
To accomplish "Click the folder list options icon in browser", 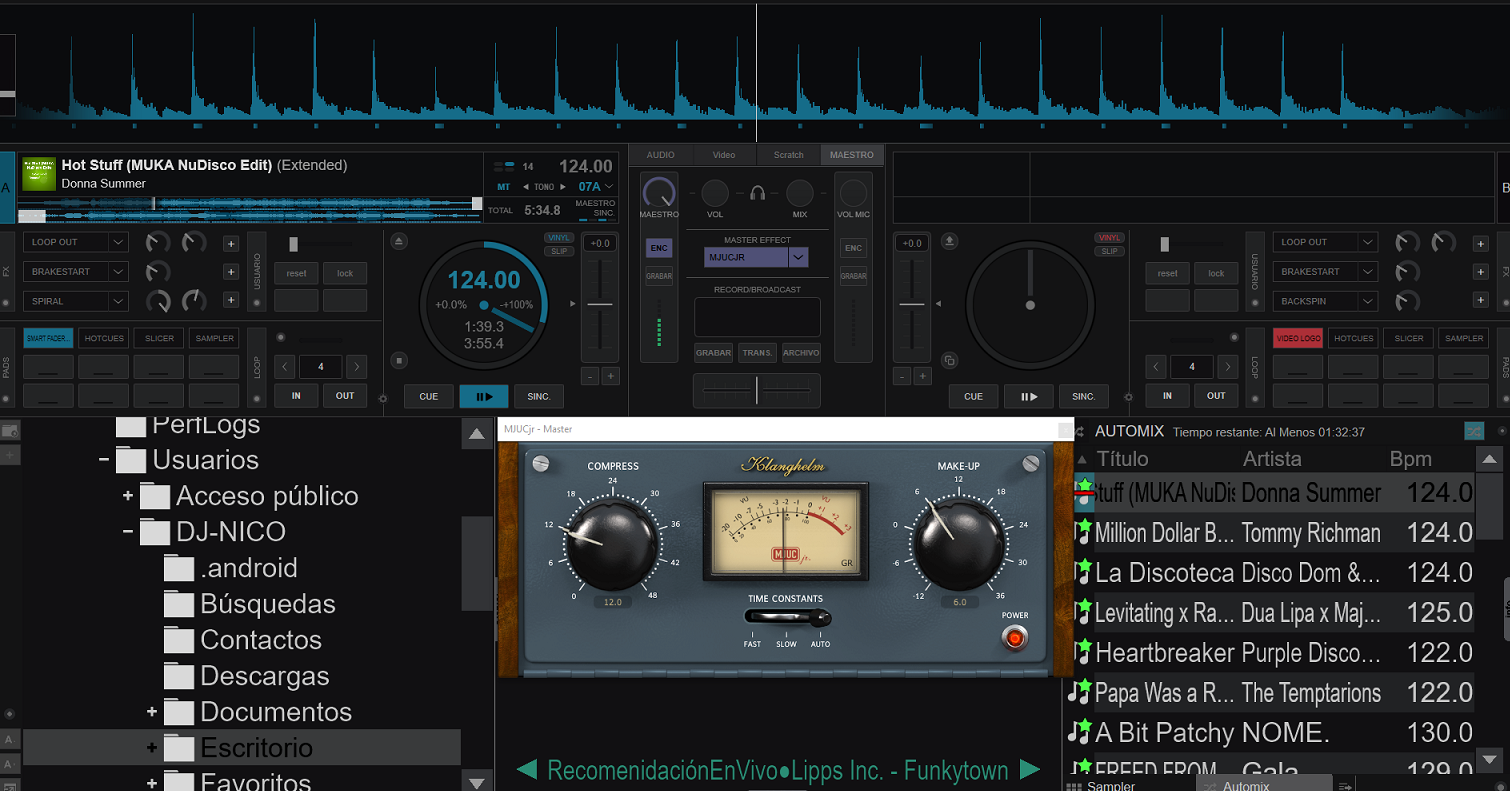I will (x=11, y=432).
